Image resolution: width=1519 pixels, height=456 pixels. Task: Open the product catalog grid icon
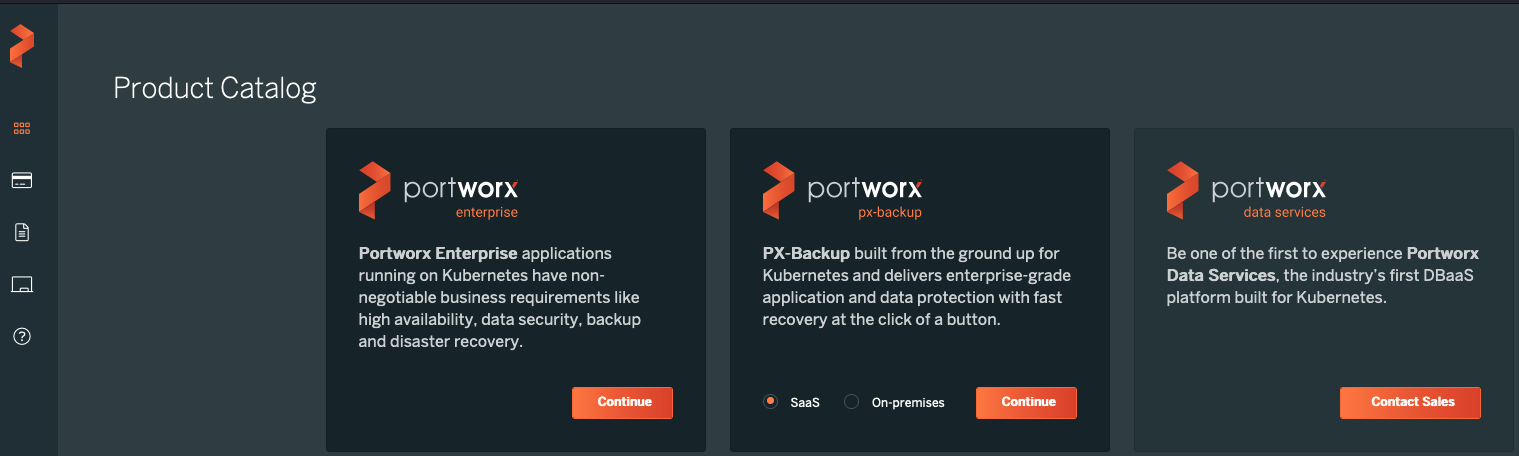(x=22, y=128)
